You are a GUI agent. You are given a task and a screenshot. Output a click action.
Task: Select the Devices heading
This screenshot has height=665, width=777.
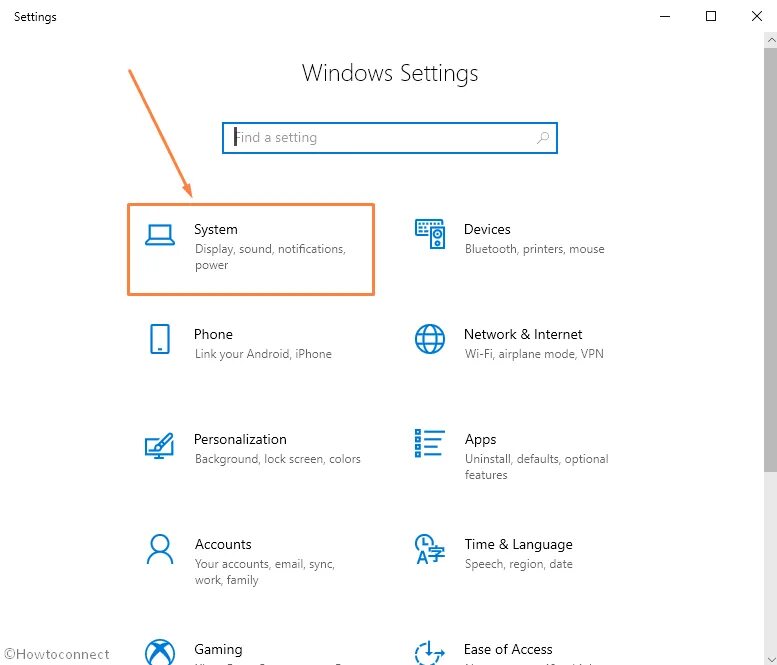point(487,229)
